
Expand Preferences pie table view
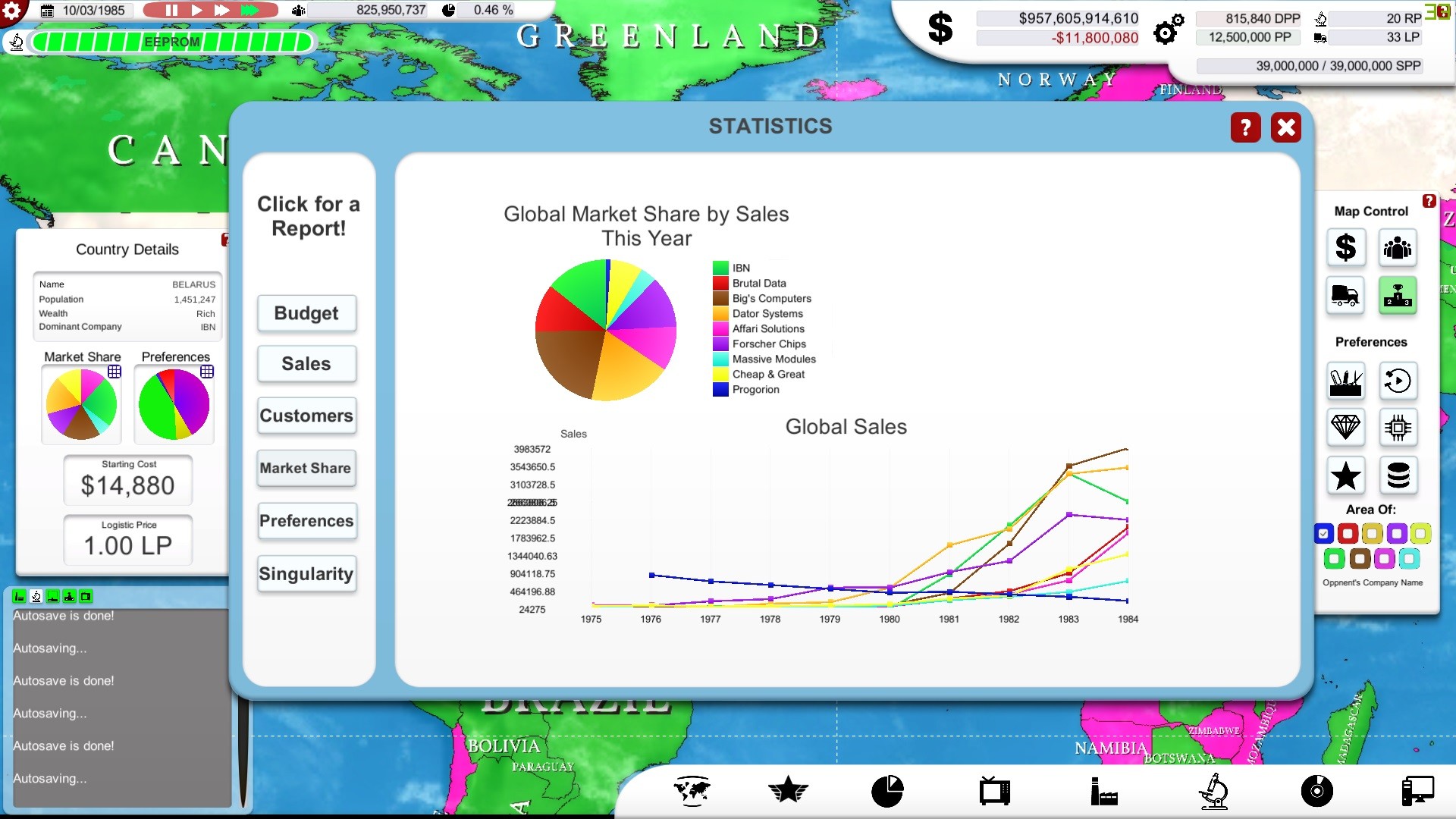207,372
